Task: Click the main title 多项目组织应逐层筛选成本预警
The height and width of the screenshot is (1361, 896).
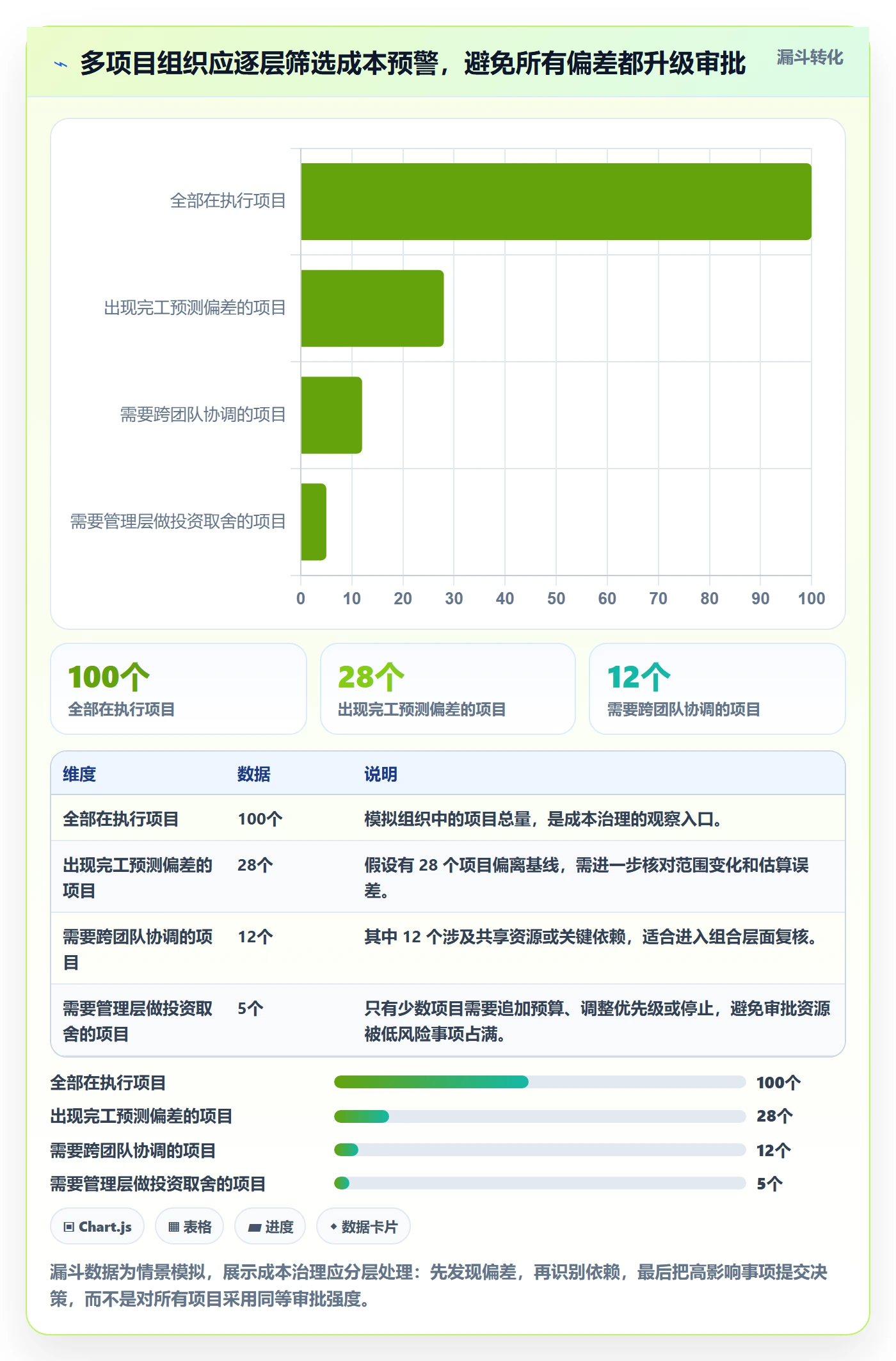Action: [413, 63]
